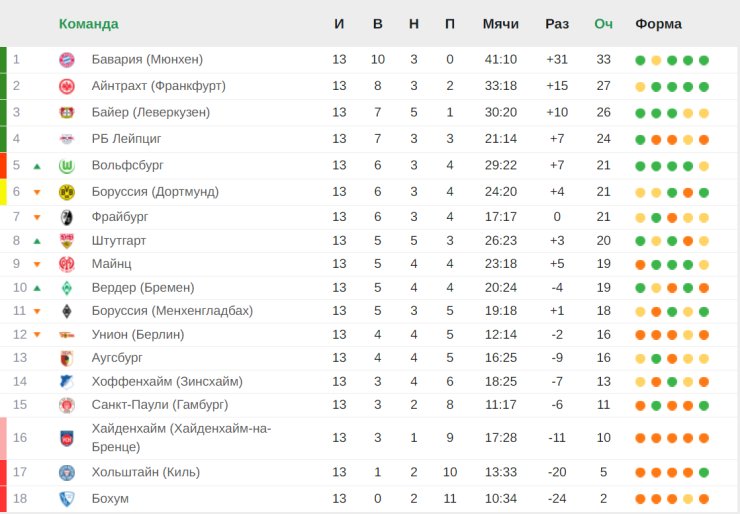Viewport: 740px width, 514px height.
Task: Click the Bochum team logo
Action: 67,499
